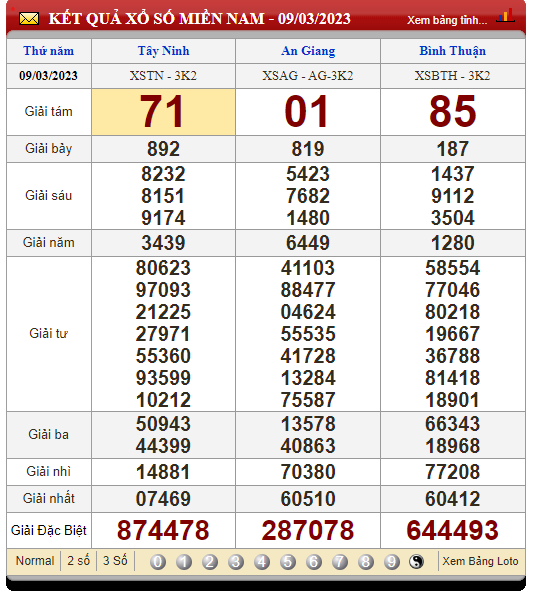The width and height of the screenshot is (533, 596).
Task: Select digit 2 filter ball
Action: (210, 562)
